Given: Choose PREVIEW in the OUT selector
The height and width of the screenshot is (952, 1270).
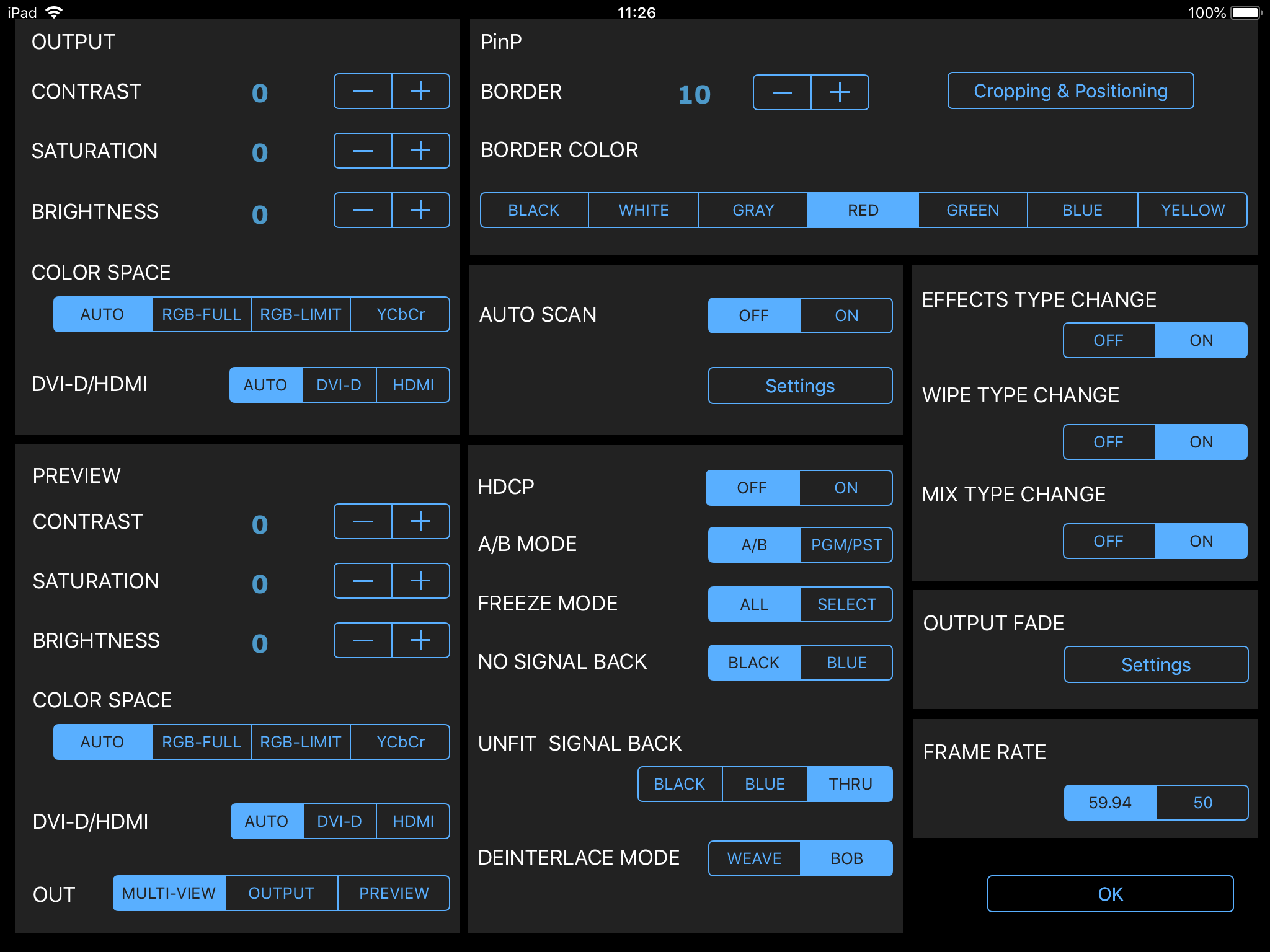Looking at the screenshot, I should tap(394, 894).
